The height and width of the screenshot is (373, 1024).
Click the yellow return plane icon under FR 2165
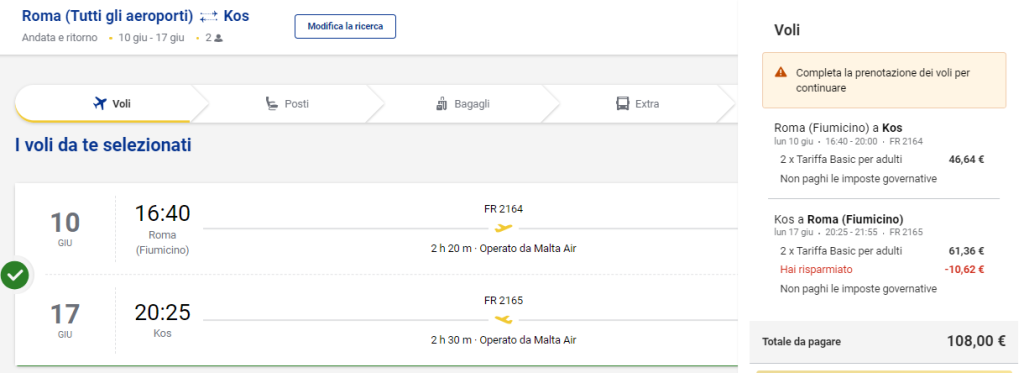pyautogui.click(x=504, y=319)
